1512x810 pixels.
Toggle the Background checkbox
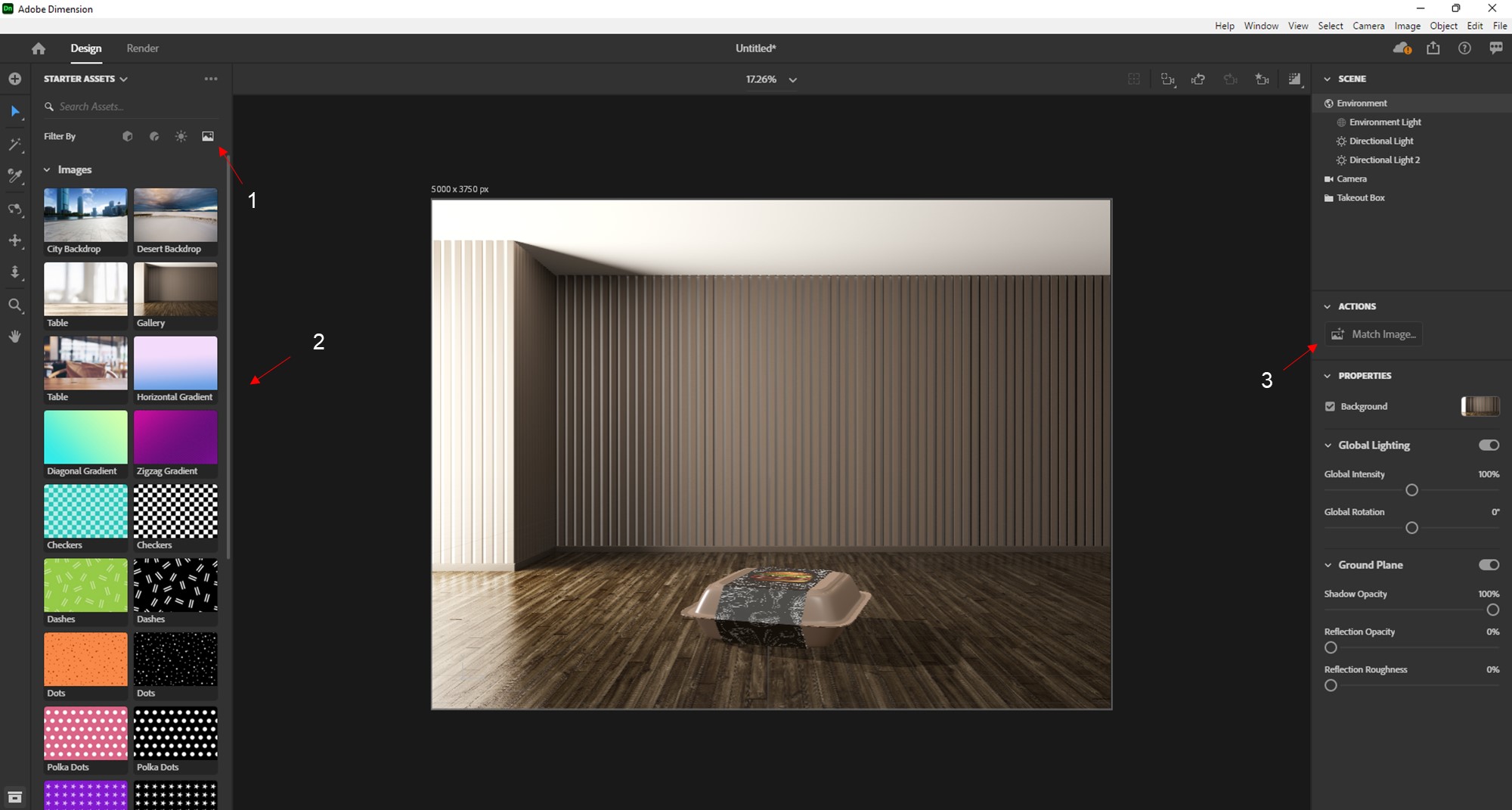1331,406
